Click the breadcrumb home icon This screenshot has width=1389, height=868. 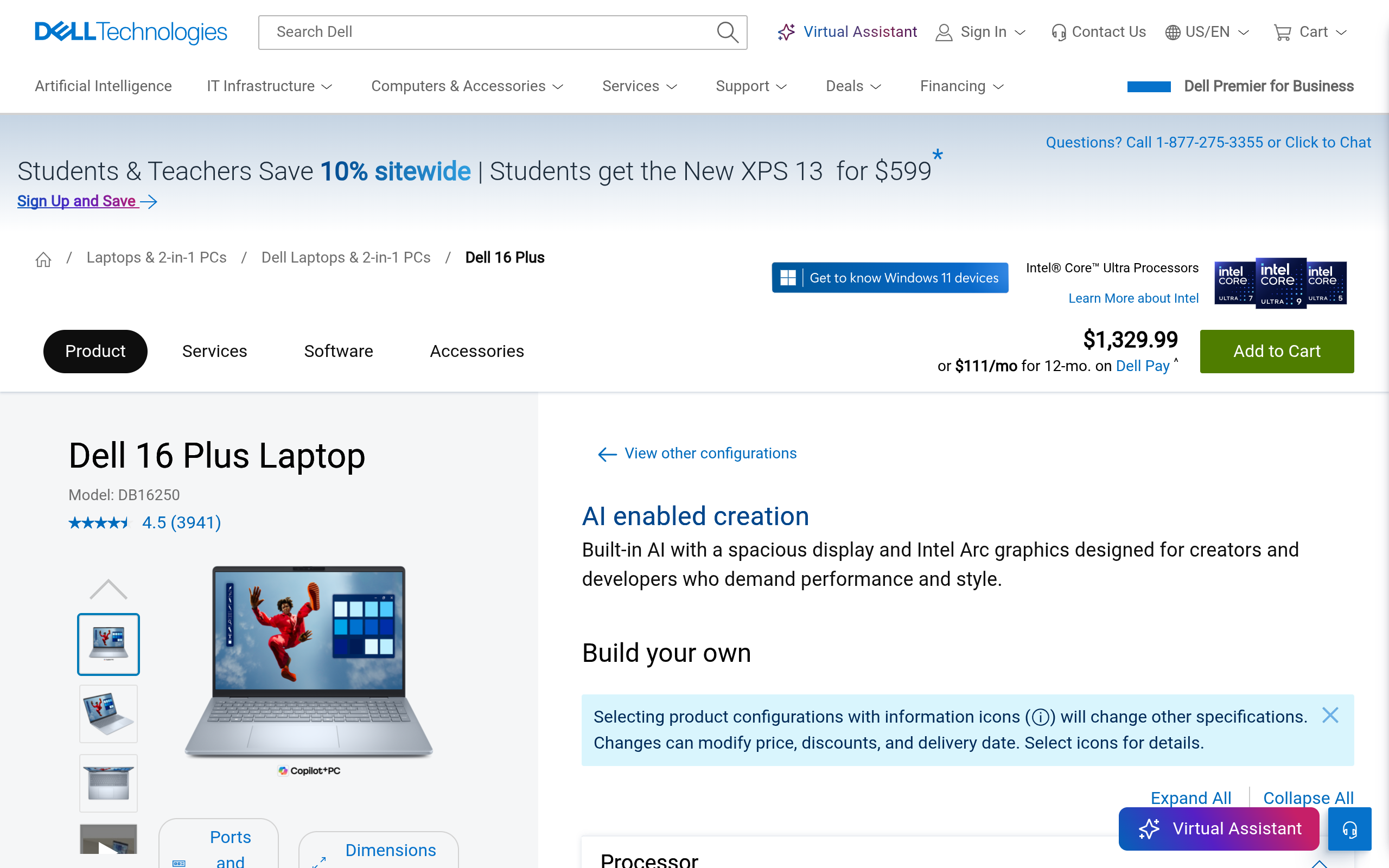[43, 259]
